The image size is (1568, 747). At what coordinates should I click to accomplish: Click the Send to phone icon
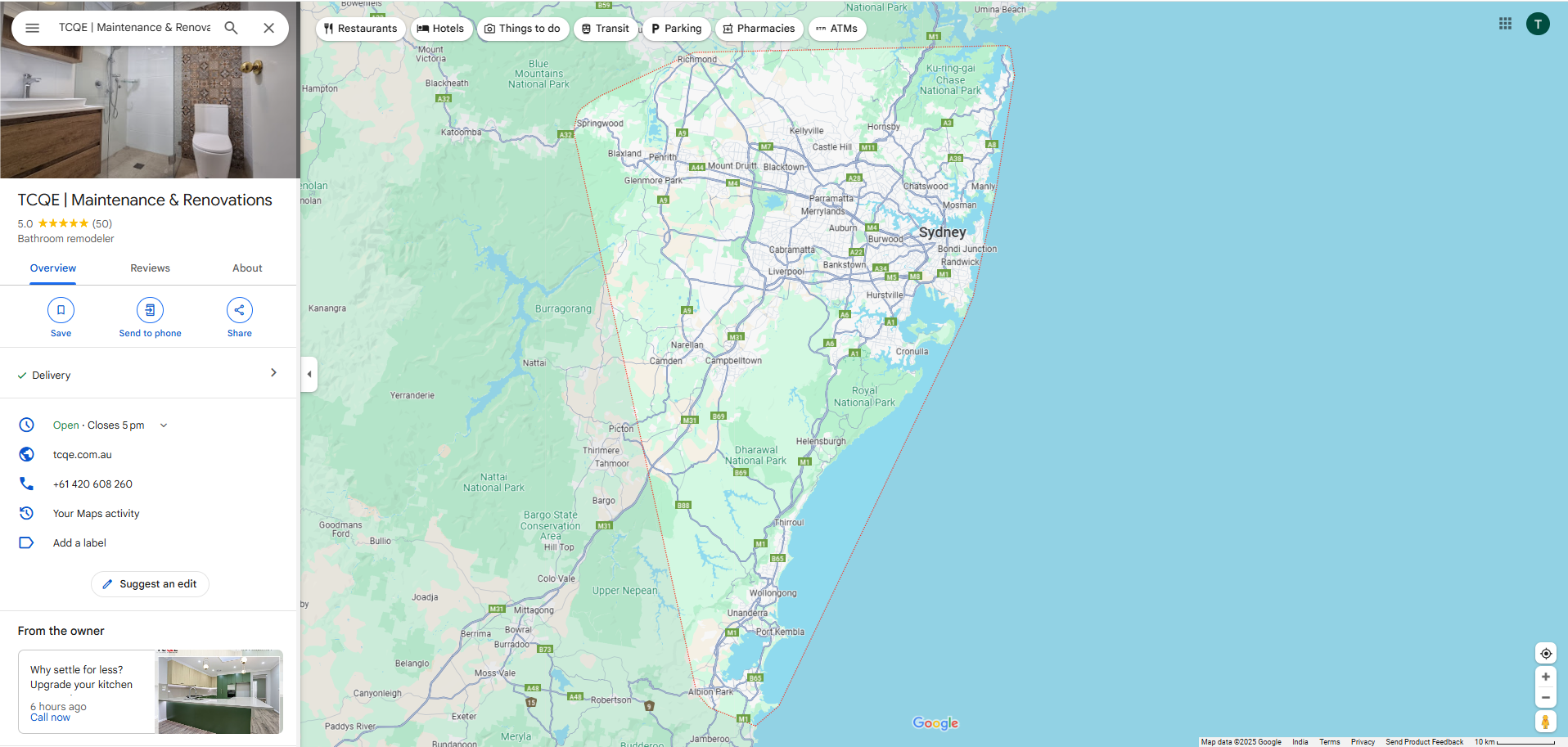(x=150, y=310)
